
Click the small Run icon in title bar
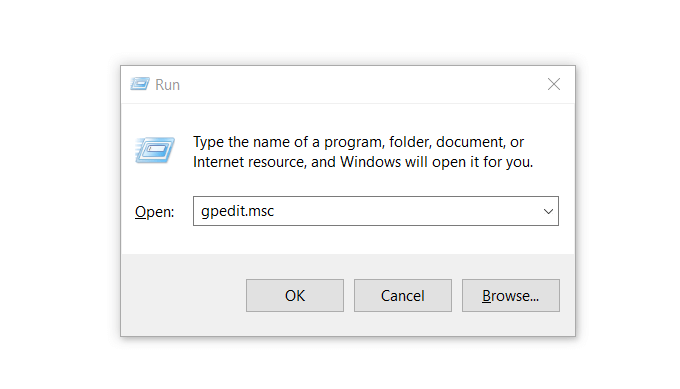pos(140,84)
